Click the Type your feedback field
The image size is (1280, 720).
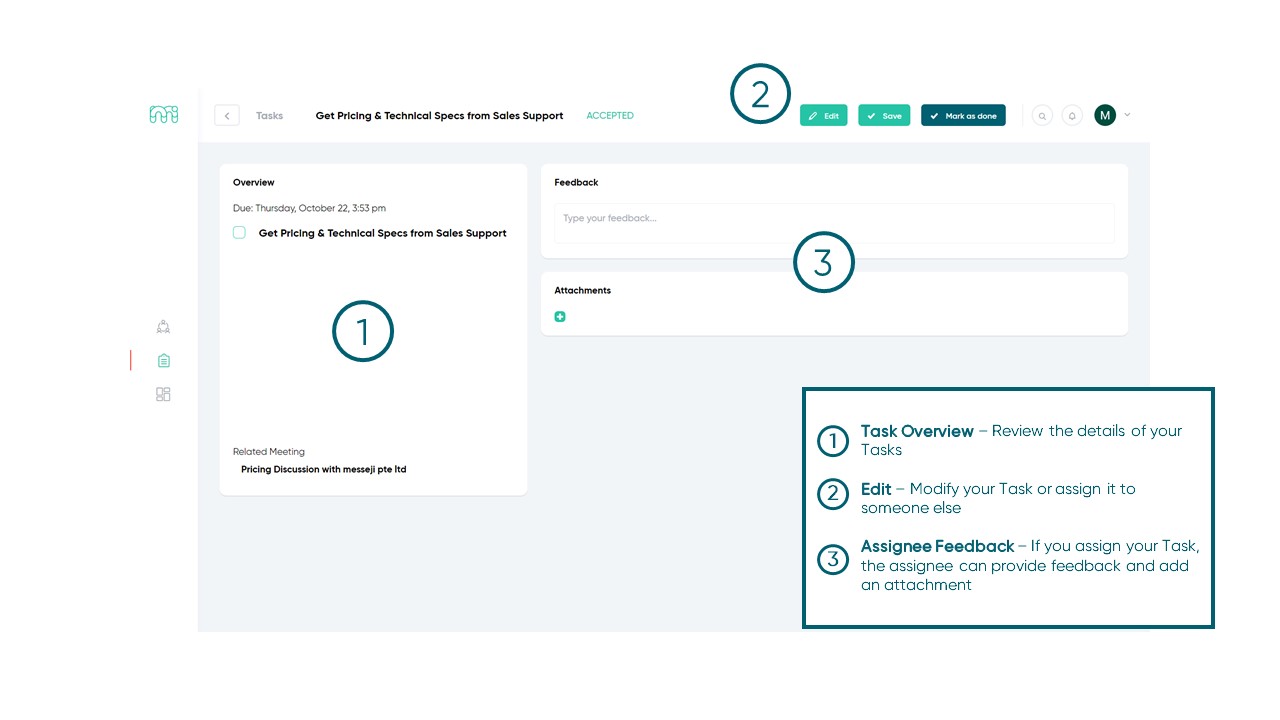pos(834,223)
